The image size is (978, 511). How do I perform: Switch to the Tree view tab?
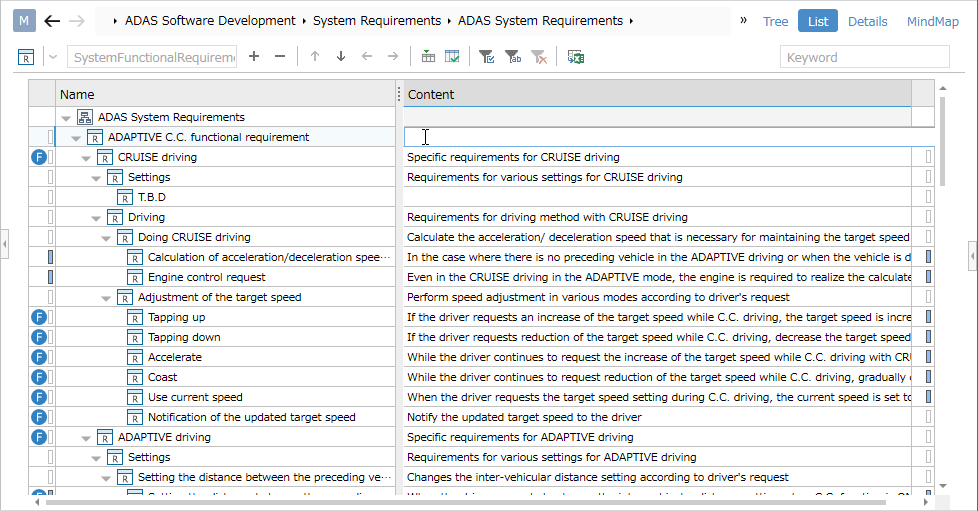[775, 21]
